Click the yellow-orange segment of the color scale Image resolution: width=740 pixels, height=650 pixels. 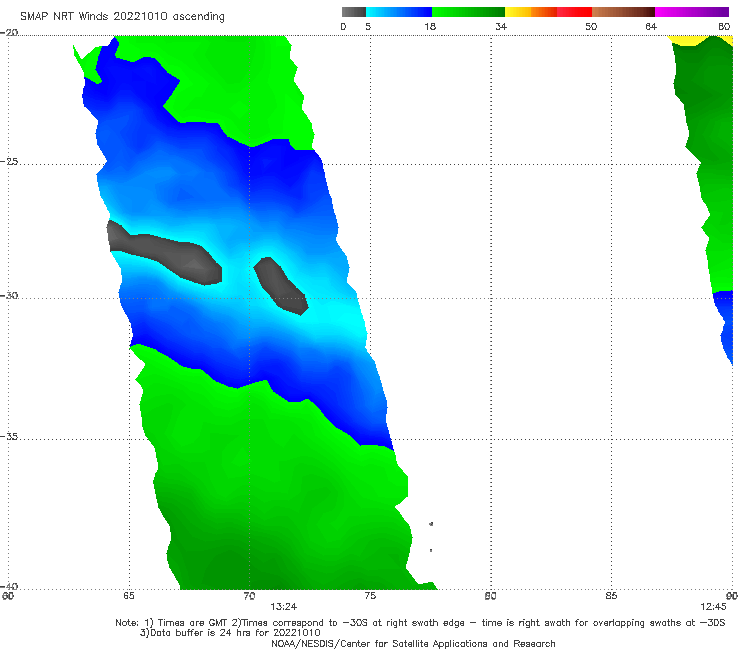click(x=531, y=12)
